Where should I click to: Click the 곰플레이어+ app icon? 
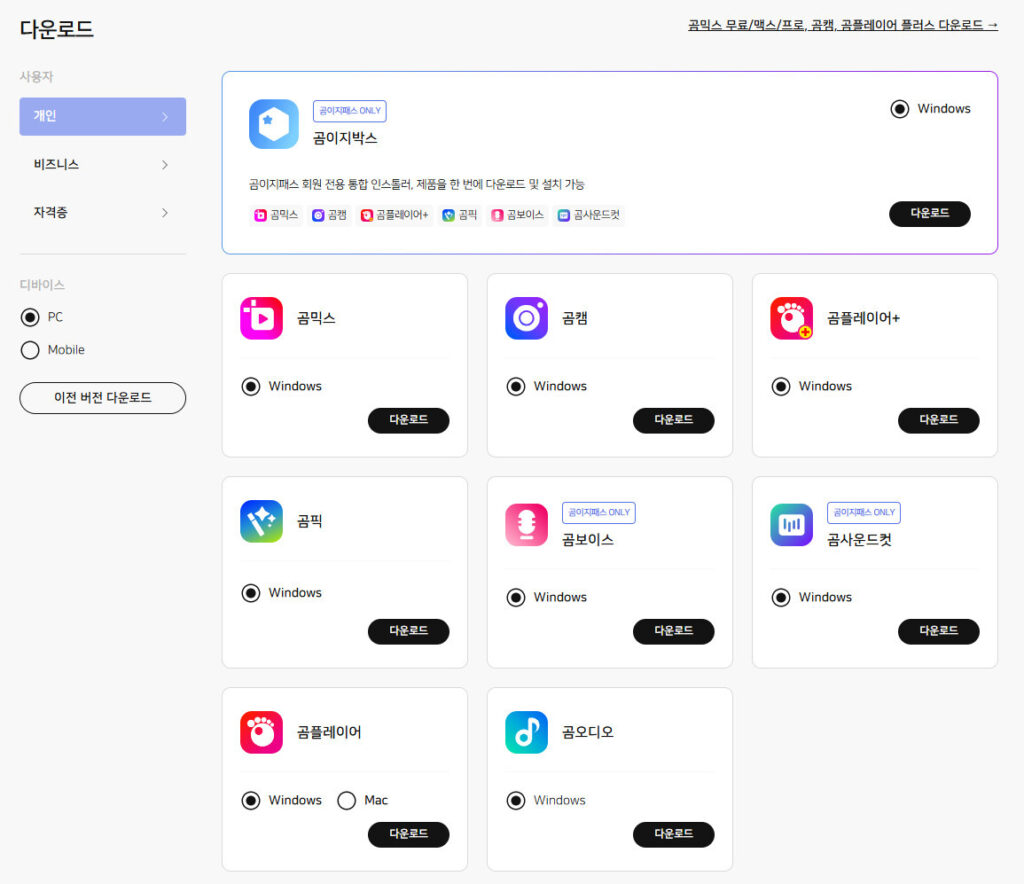791,318
